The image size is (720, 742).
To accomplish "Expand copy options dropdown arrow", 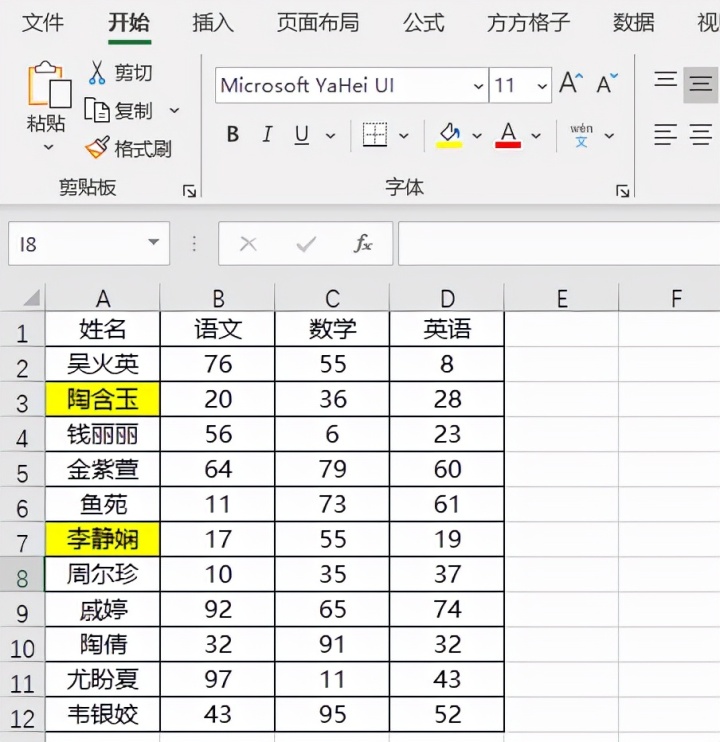I will coord(175,111).
